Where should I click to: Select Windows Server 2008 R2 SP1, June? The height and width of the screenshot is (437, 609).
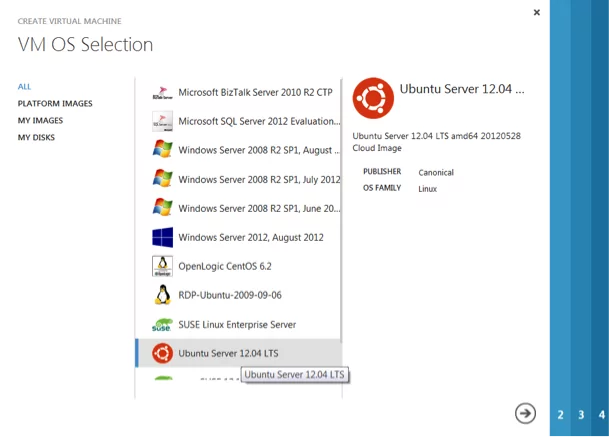click(x=238, y=208)
